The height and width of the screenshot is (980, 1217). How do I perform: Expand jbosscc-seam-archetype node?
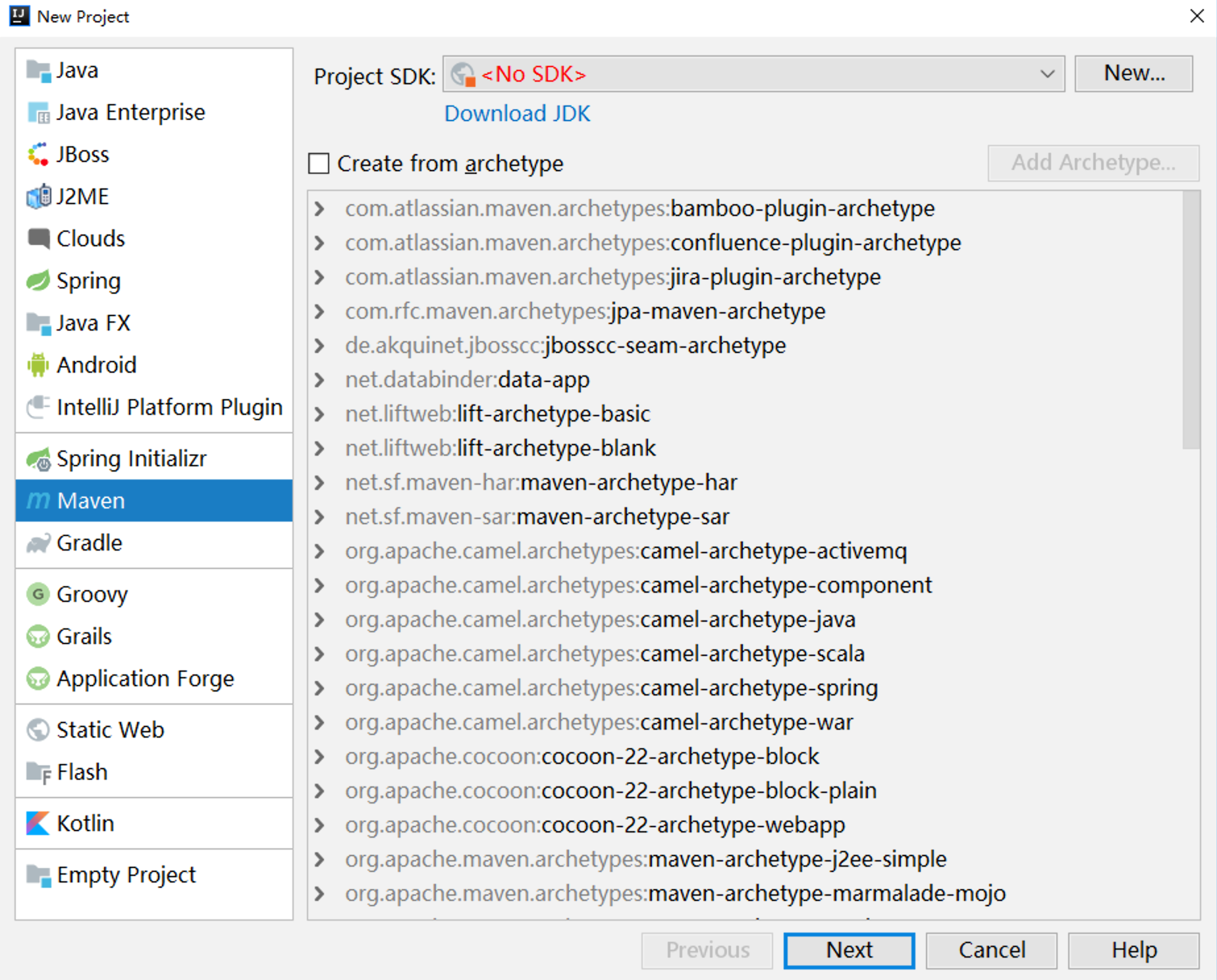tap(320, 346)
